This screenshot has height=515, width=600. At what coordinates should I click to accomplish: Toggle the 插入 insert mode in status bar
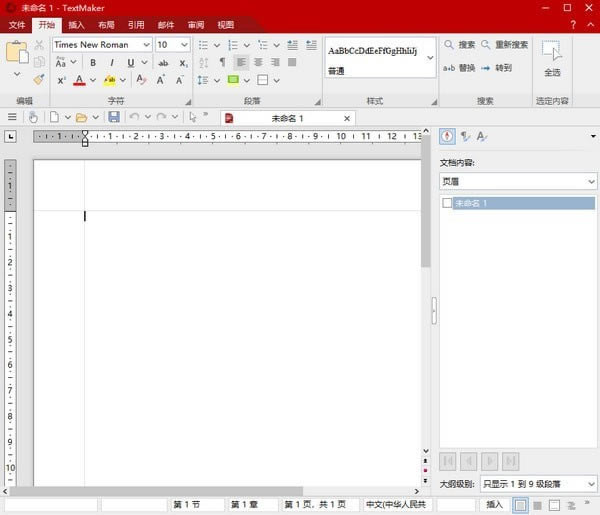coord(494,505)
